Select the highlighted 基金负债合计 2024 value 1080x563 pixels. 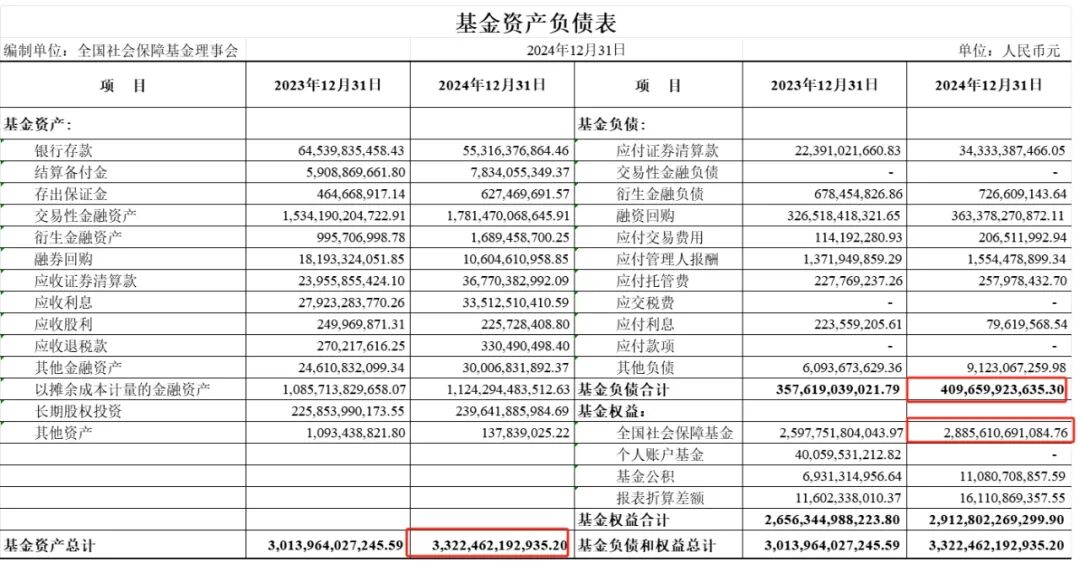point(986,390)
